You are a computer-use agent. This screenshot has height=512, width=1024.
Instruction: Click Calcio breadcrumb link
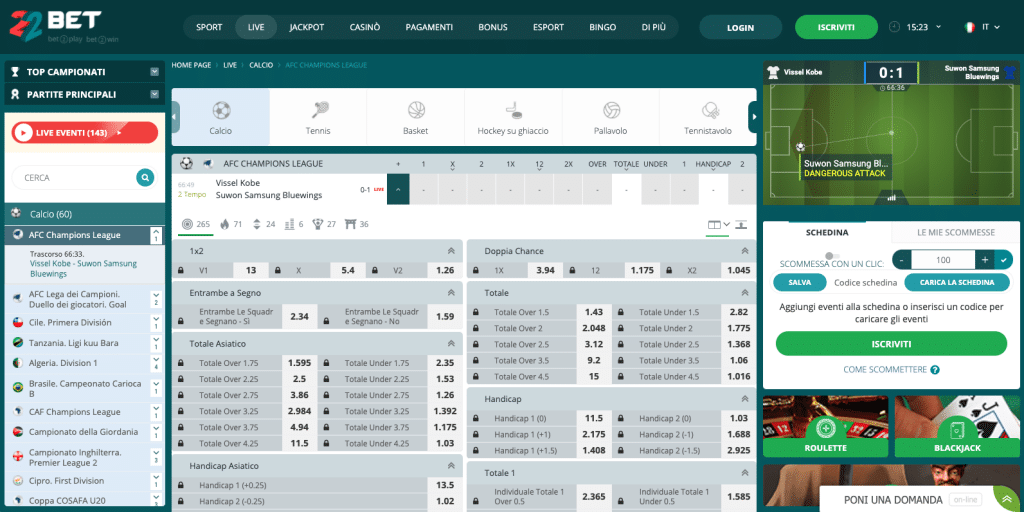coord(261,65)
